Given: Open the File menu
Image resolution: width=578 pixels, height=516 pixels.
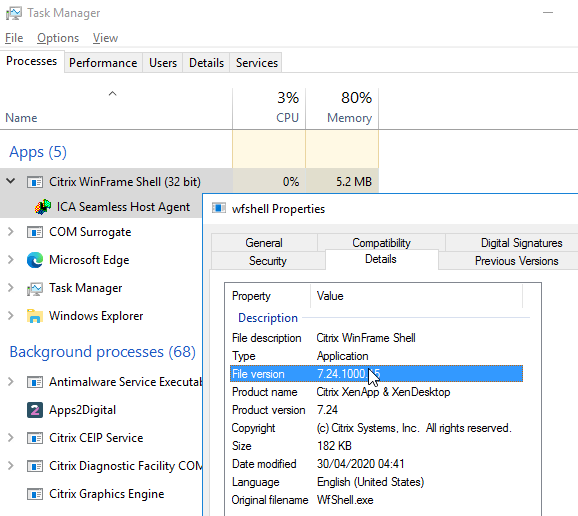Looking at the screenshot, I should point(14,38).
